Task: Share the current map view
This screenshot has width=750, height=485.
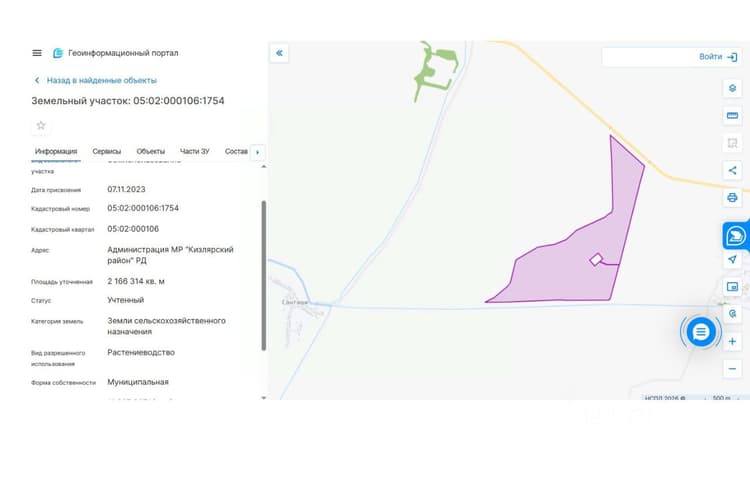Action: pyautogui.click(x=732, y=170)
